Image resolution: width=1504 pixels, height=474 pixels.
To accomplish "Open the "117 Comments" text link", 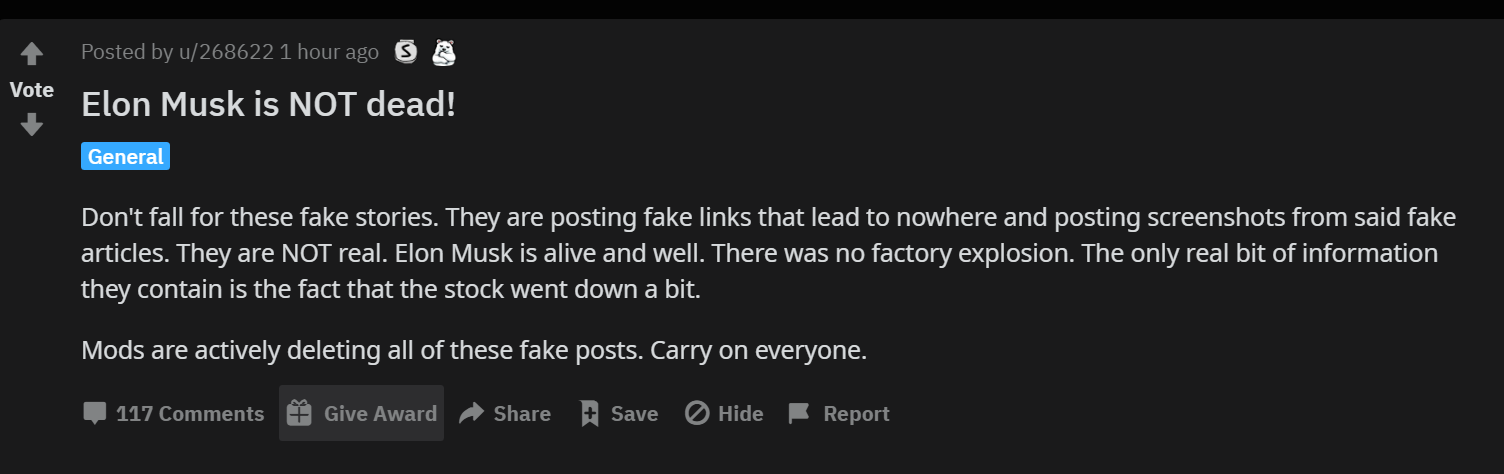I will [x=190, y=414].
